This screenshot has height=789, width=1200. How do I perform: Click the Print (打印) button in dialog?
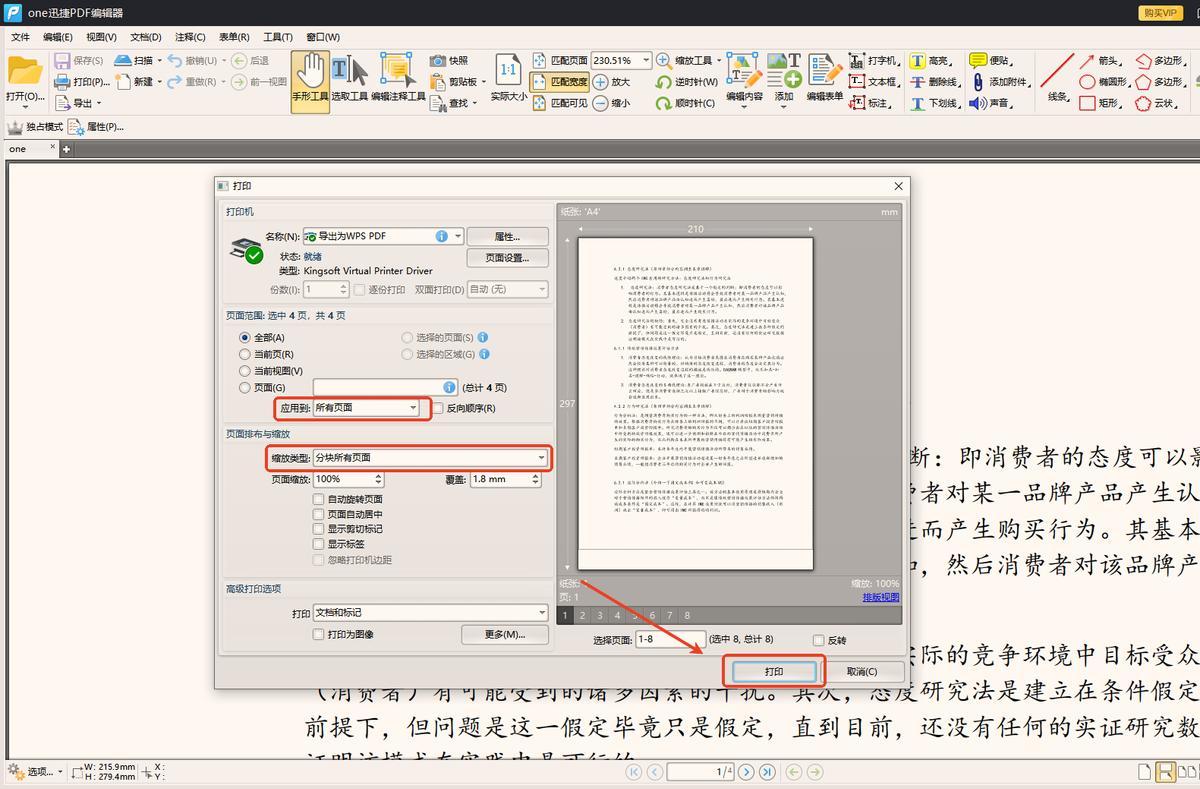[774, 671]
